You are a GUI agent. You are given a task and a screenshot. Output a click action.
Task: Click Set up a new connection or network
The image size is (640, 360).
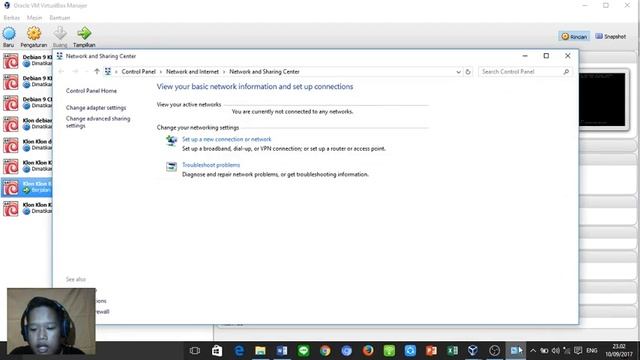(227, 139)
